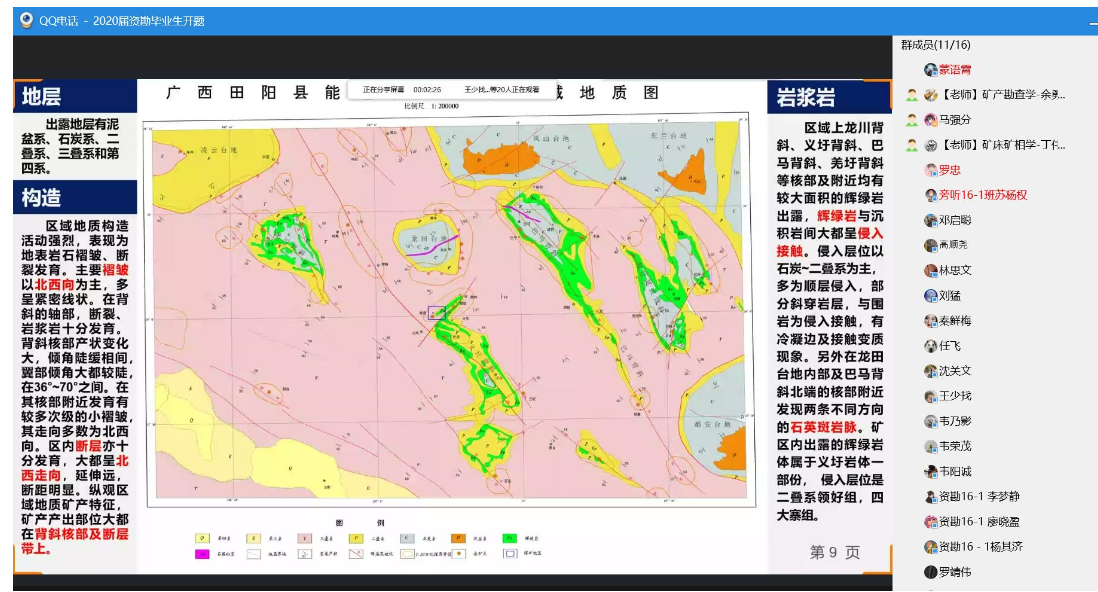Click 刘猛's avatar in member list
Viewport: 1098px width, 592px height.
(x=930, y=296)
